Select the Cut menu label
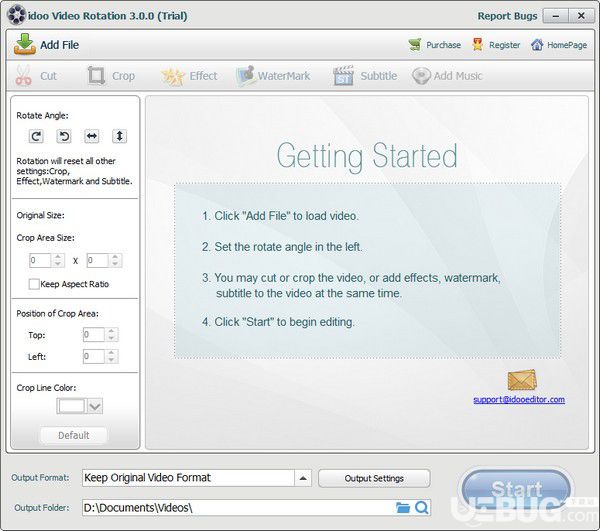The width and height of the screenshot is (600, 531). coord(48,76)
